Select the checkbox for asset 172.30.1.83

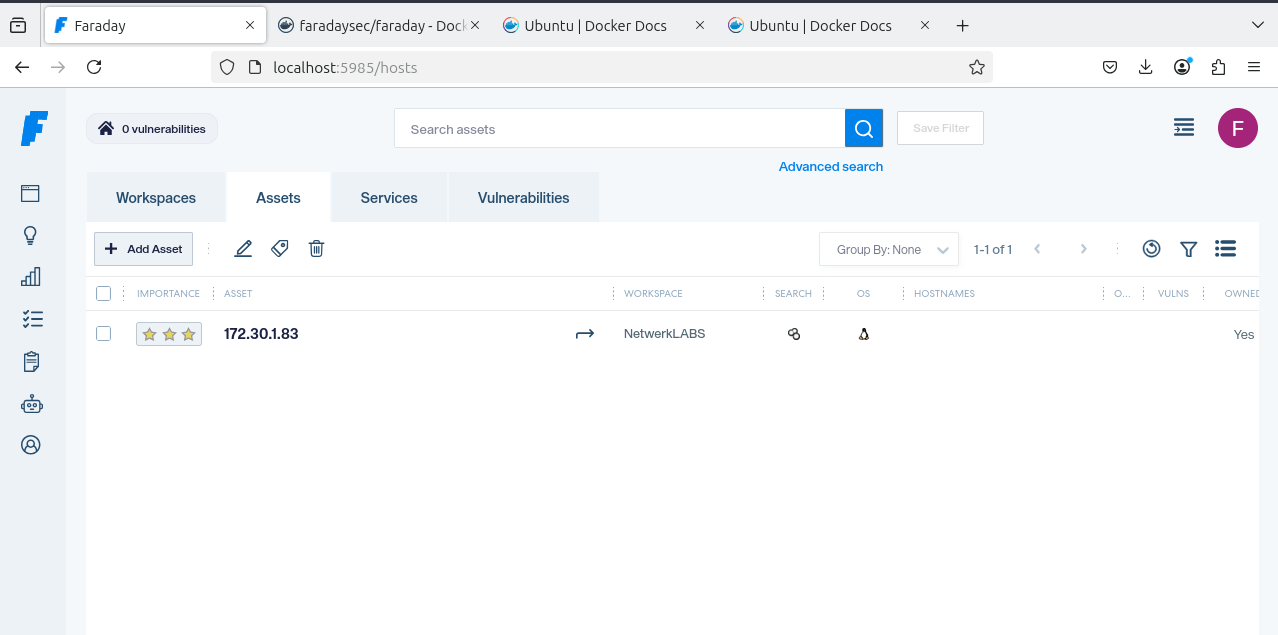[x=103, y=333]
